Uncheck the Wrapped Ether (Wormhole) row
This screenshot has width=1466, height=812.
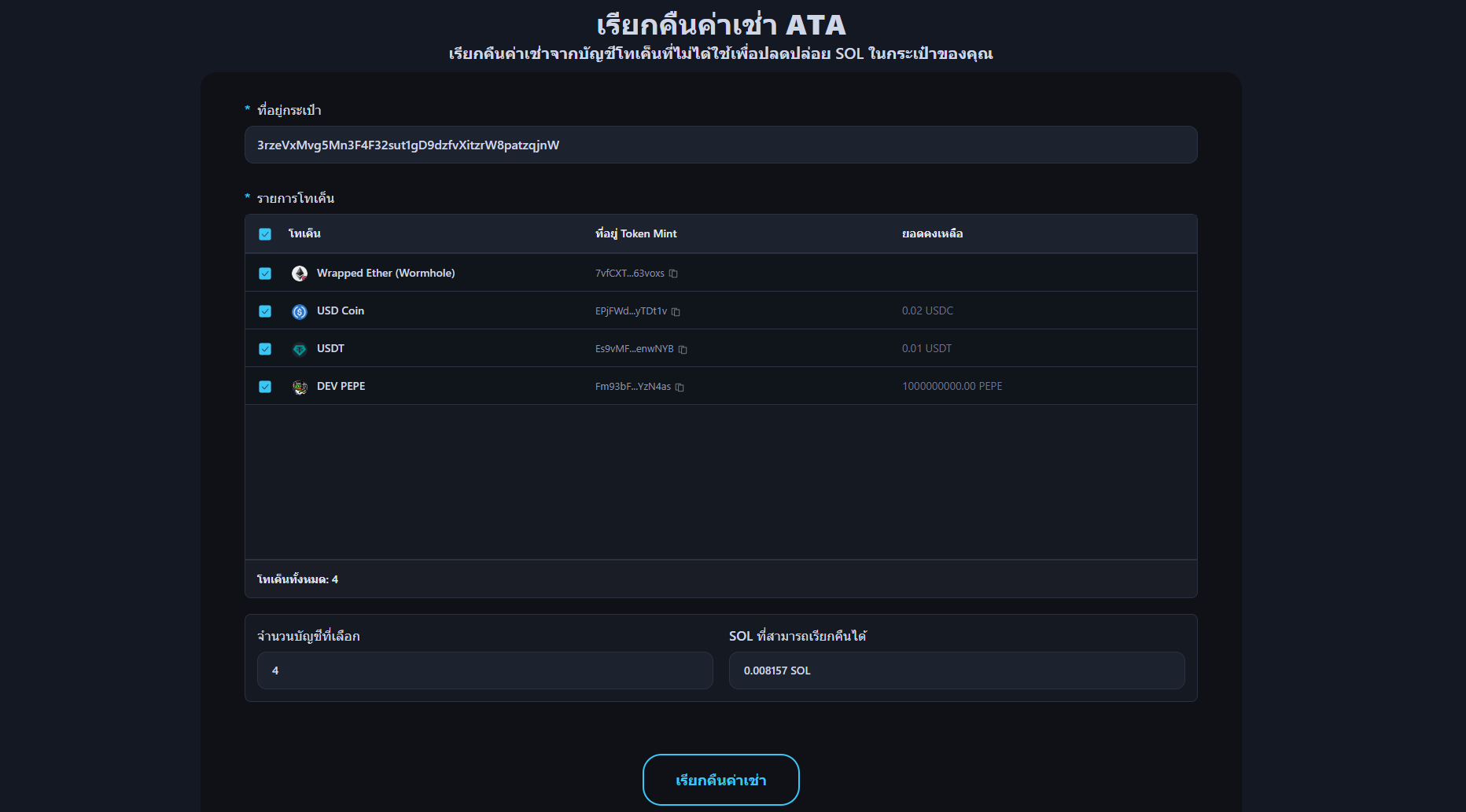click(265, 274)
